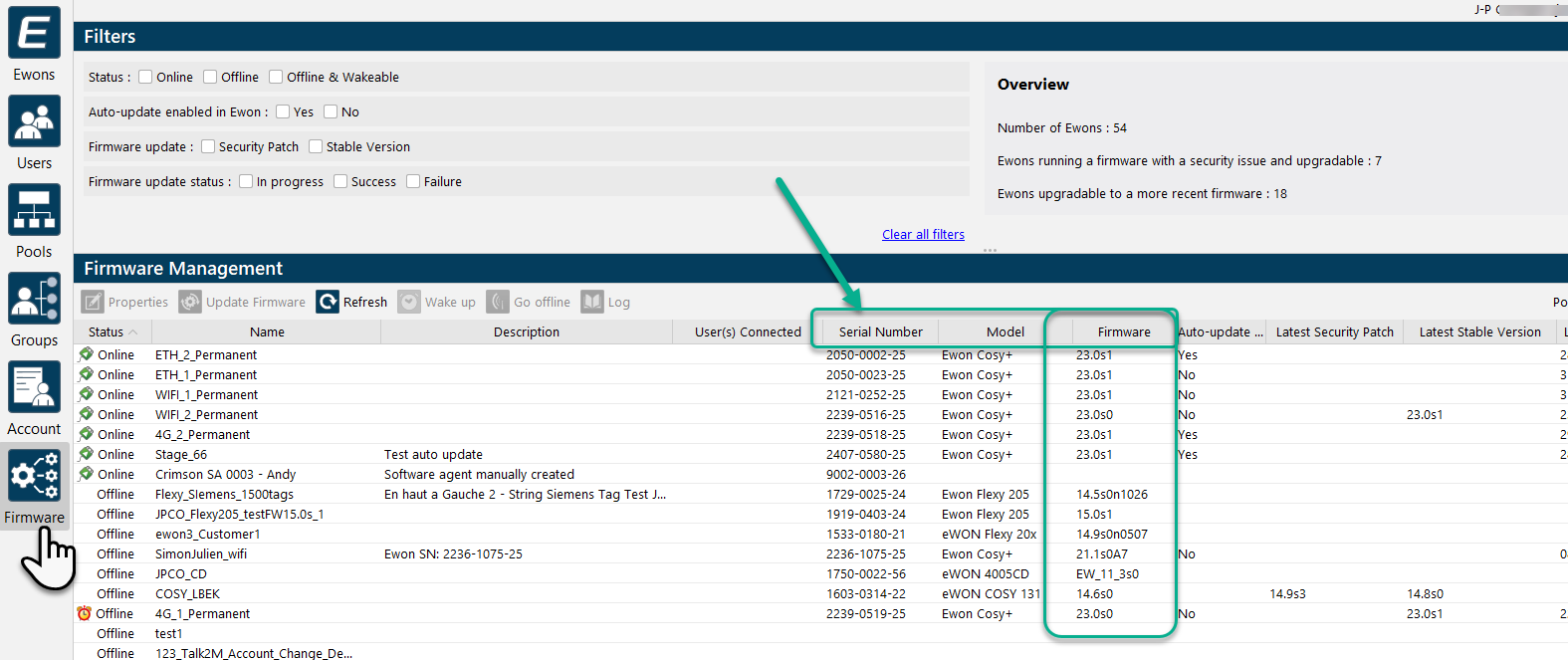Select the Firmware gear icon in sidebar
The image size is (1568, 660).
[34, 476]
